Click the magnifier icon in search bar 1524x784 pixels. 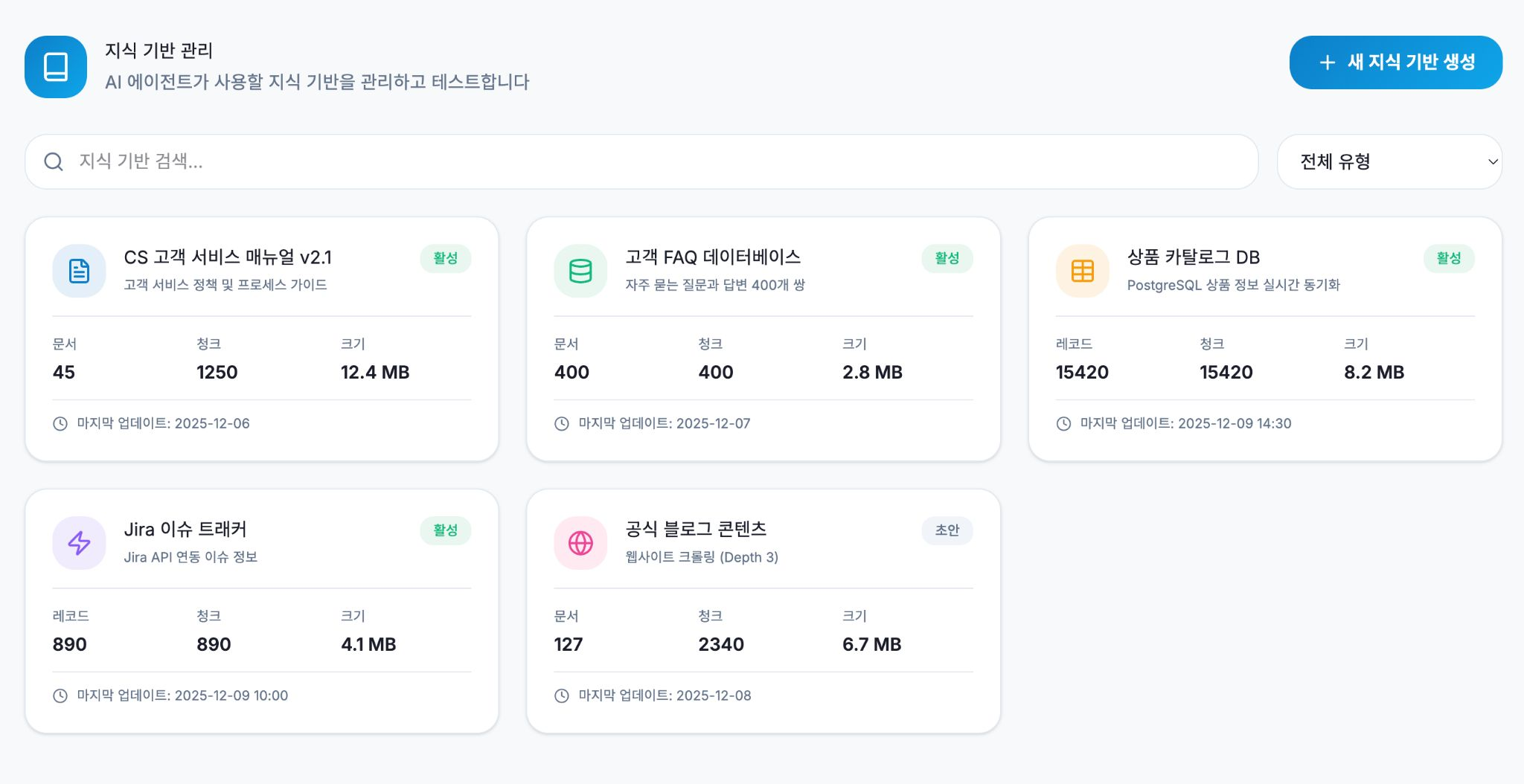pyautogui.click(x=54, y=161)
